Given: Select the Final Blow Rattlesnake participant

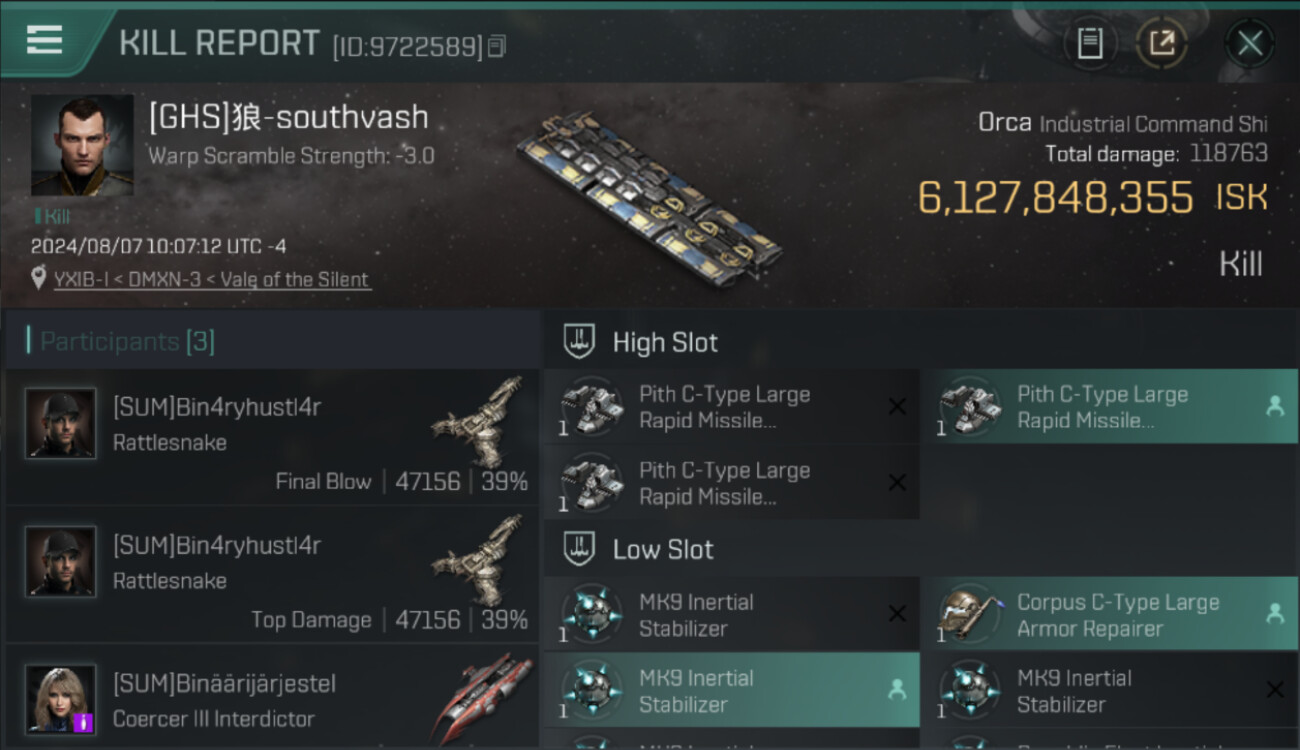Looking at the screenshot, I should 272,438.
